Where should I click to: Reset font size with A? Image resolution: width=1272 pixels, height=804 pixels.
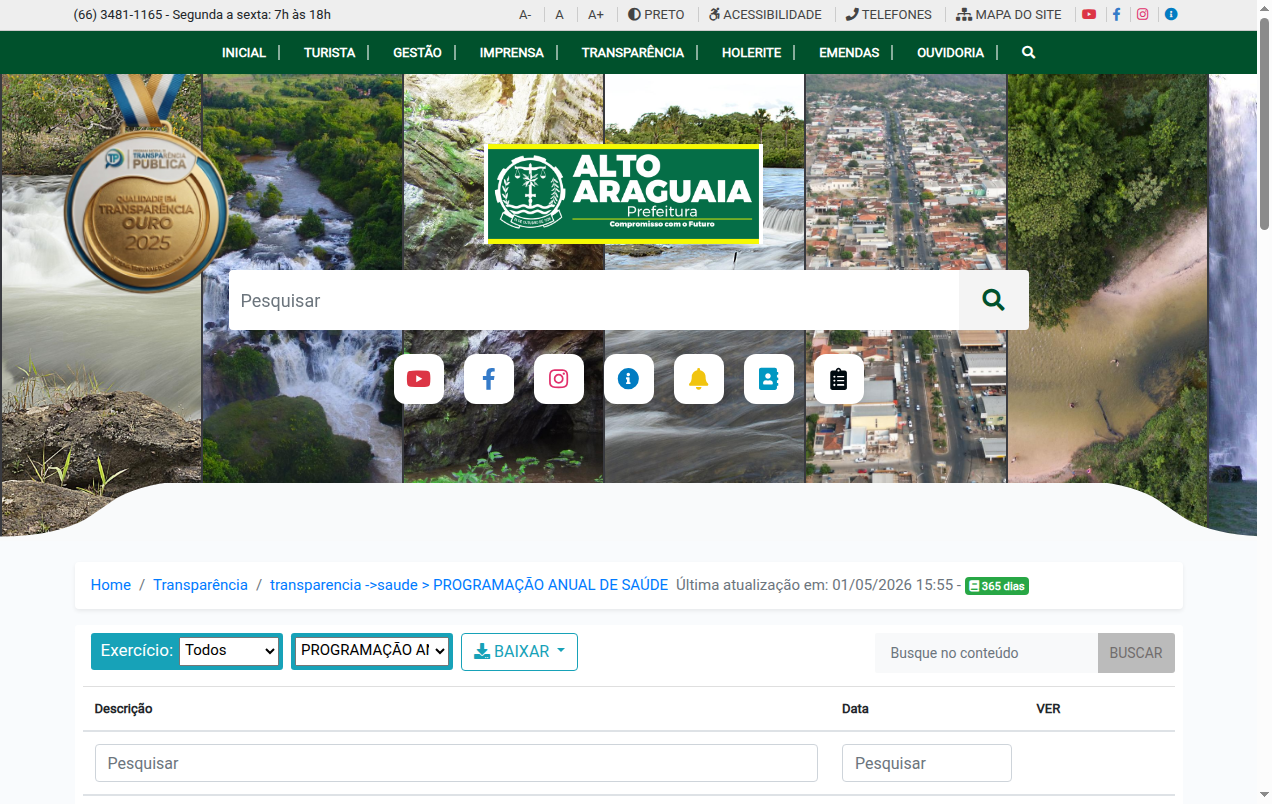coord(560,15)
